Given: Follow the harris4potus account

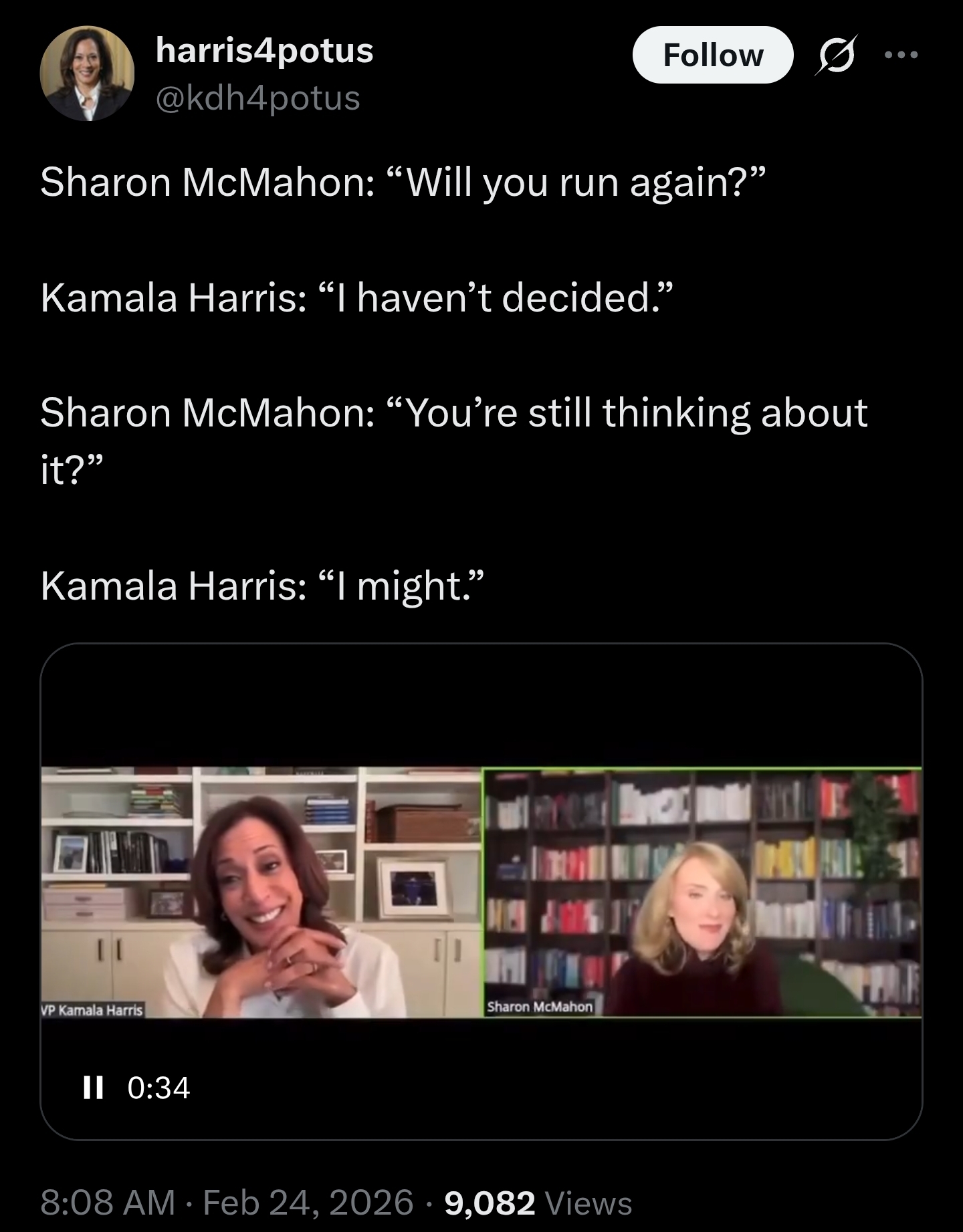Looking at the screenshot, I should click(713, 55).
